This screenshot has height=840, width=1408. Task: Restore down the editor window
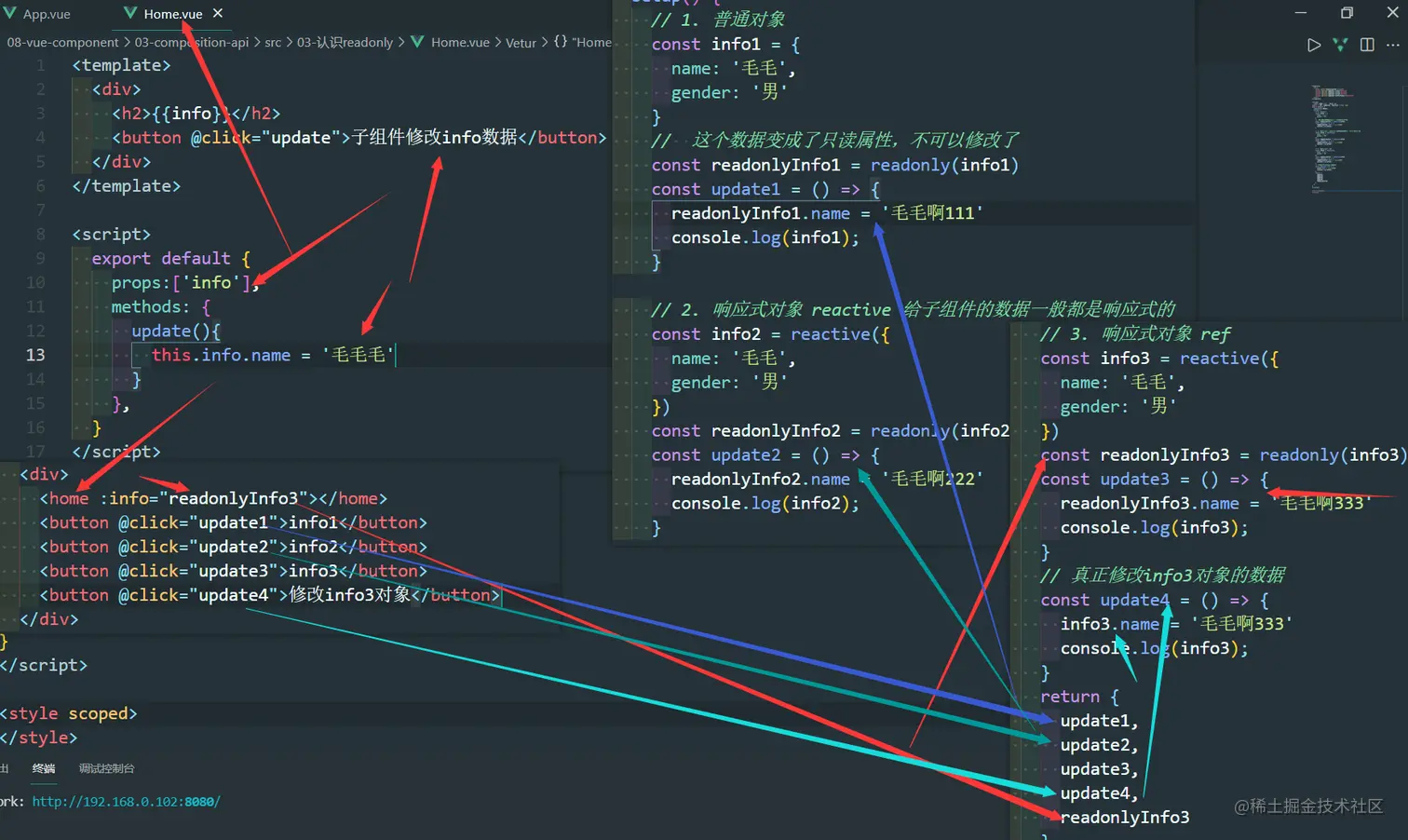pos(1347,13)
